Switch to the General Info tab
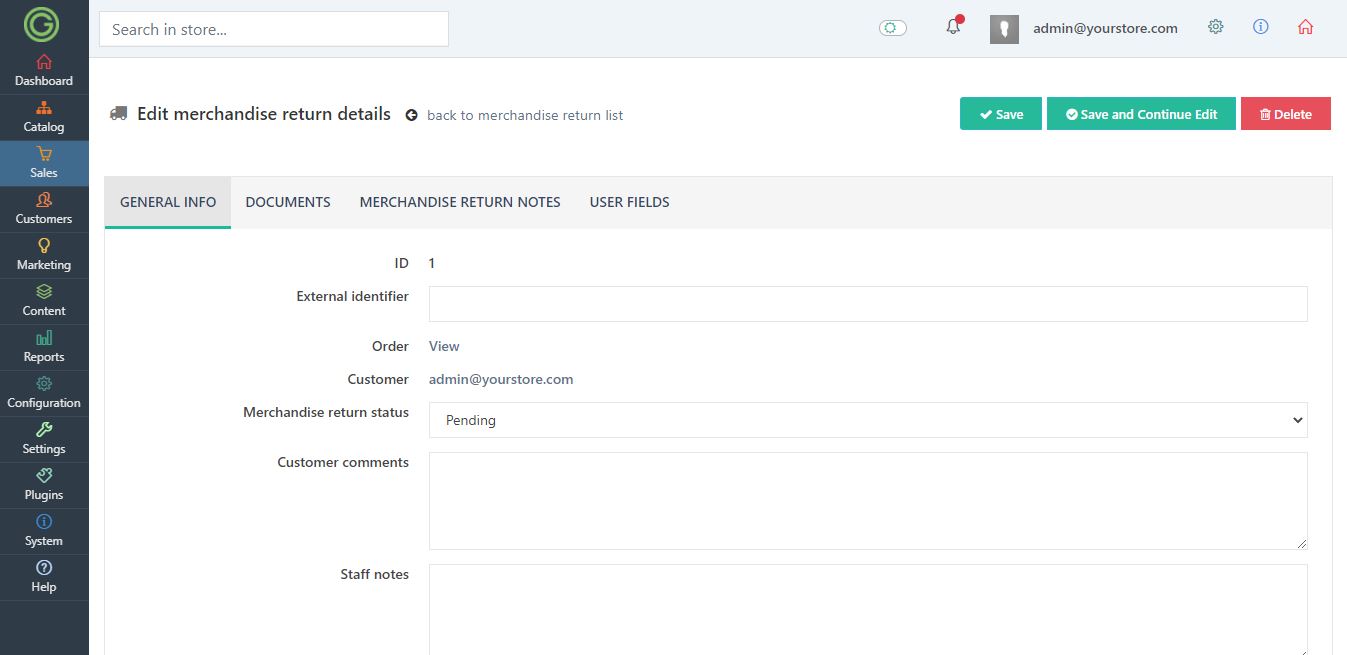 (168, 202)
